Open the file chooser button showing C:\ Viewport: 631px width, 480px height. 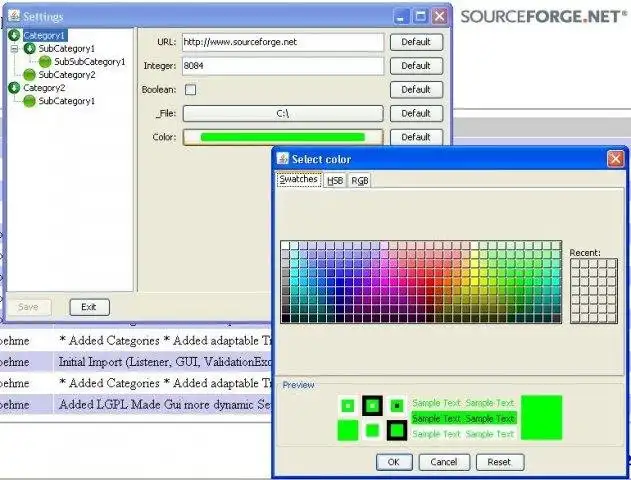click(283, 113)
